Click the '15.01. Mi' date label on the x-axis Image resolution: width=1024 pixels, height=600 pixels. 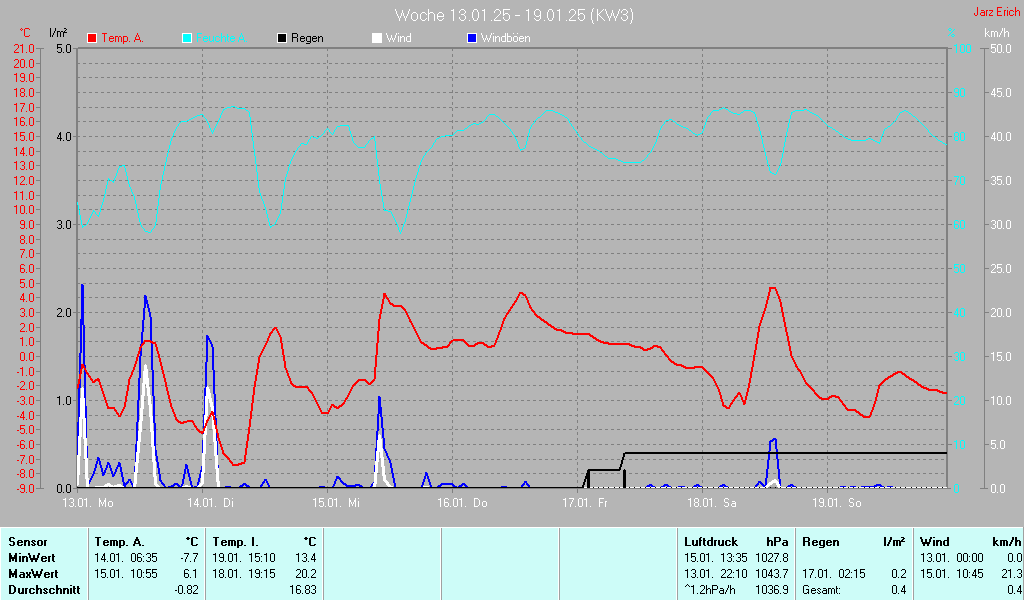(x=336, y=503)
